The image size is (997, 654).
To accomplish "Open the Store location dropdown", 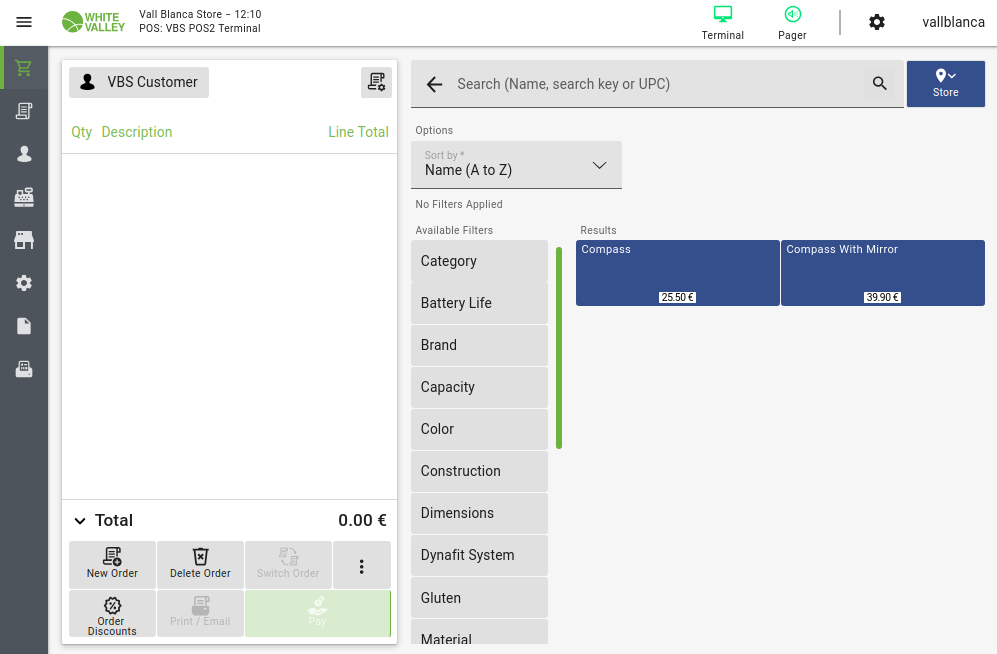I will (945, 84).
